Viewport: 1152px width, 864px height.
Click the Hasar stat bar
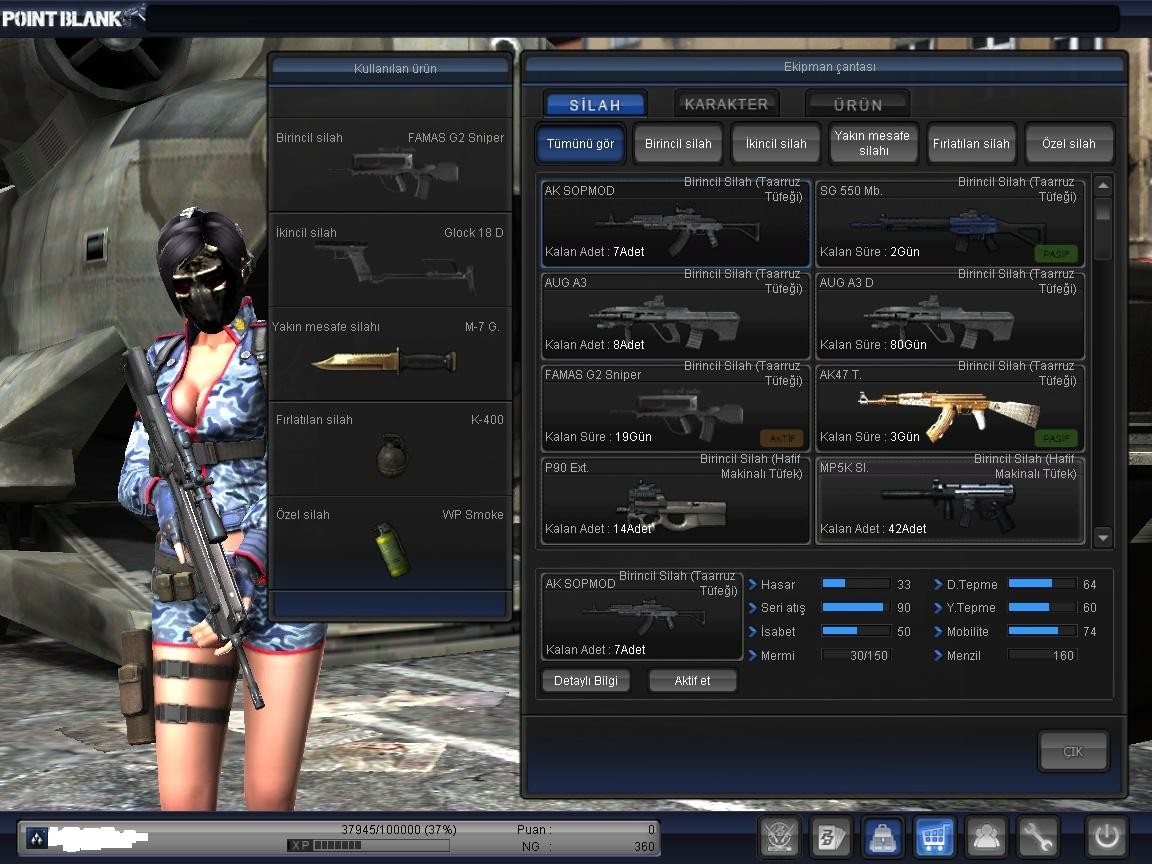pyautogui.click(x=856, y=583)
